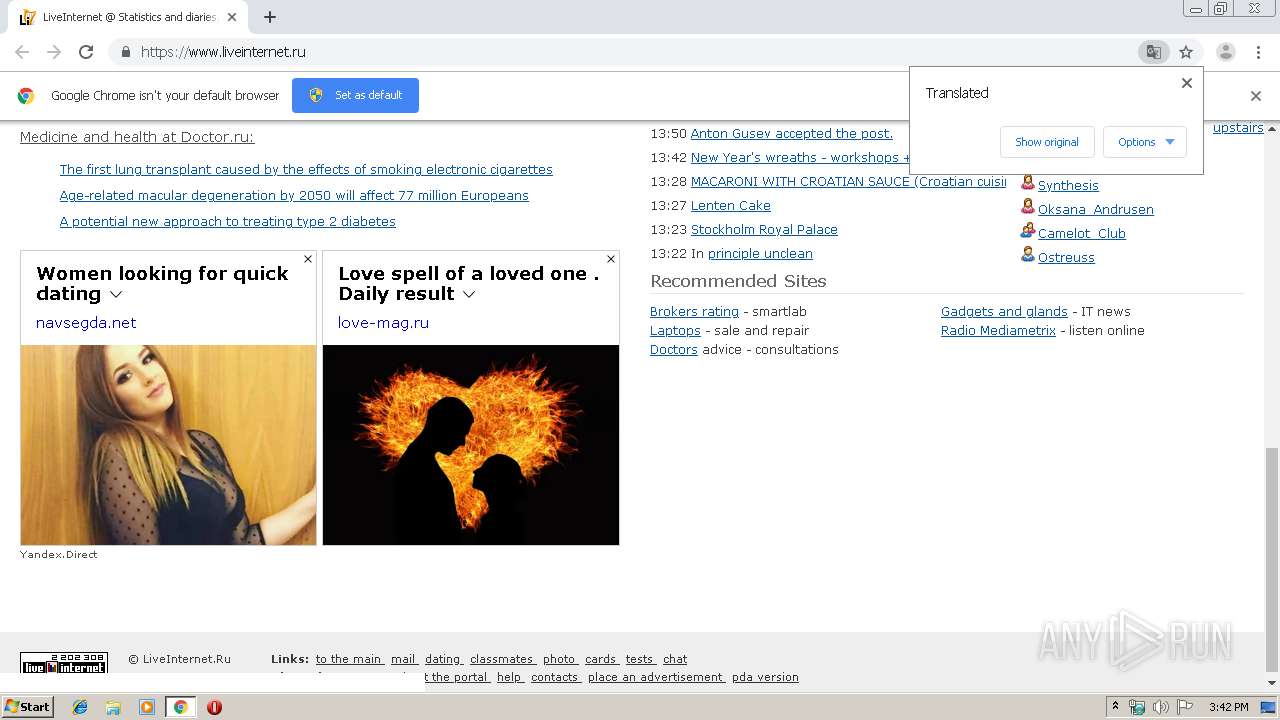
Task: Open the Laptops recommended site link
Action: (x=675, y=330)
